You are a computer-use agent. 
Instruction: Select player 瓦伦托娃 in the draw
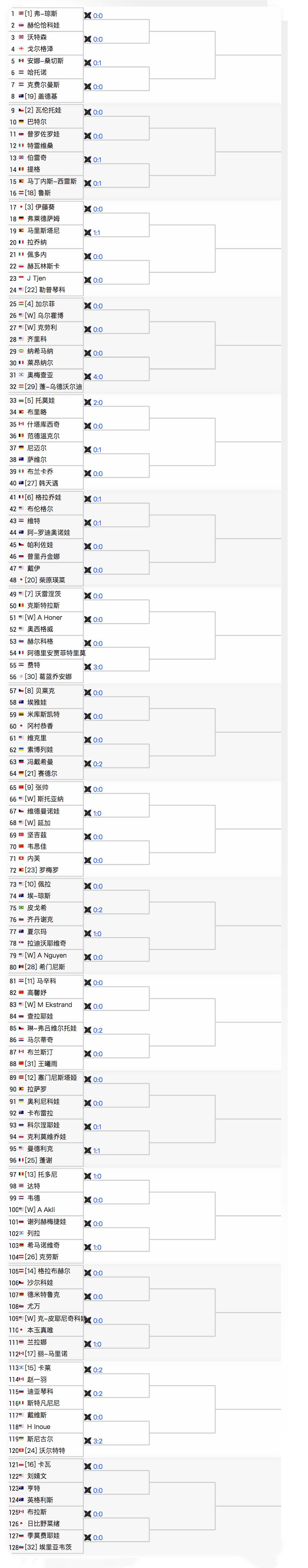click(x=49, y=110)
